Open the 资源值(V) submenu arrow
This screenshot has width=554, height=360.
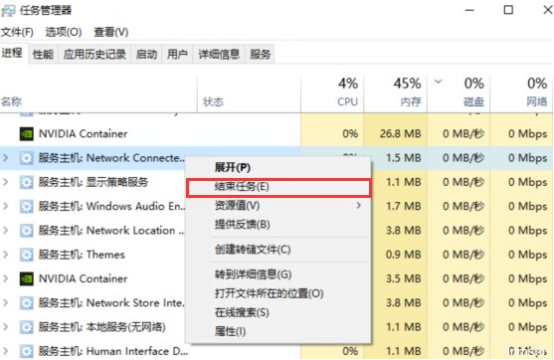pos(359,205)
